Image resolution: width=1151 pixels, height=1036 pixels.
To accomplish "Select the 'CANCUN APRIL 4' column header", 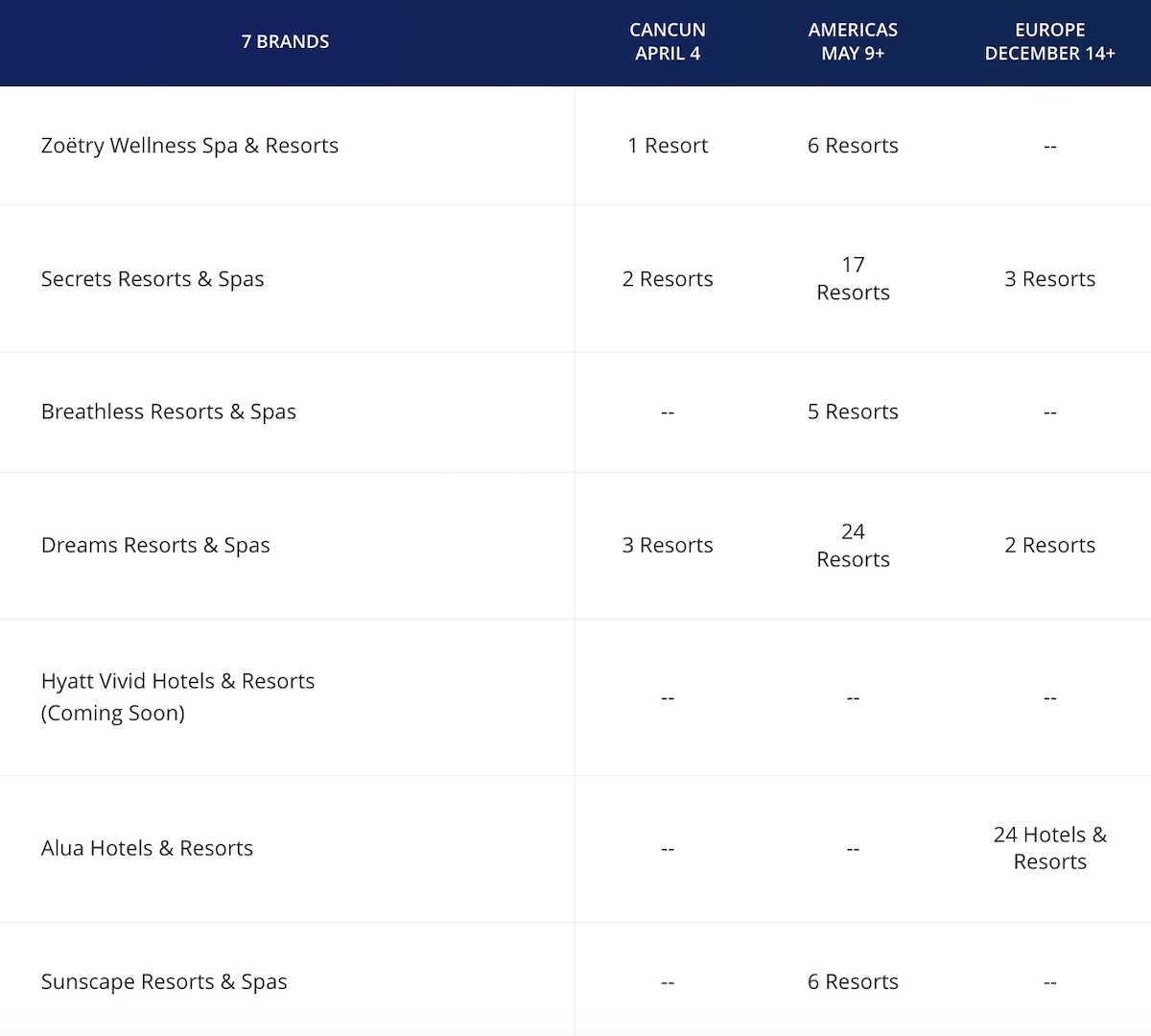I will pos(668,41).
